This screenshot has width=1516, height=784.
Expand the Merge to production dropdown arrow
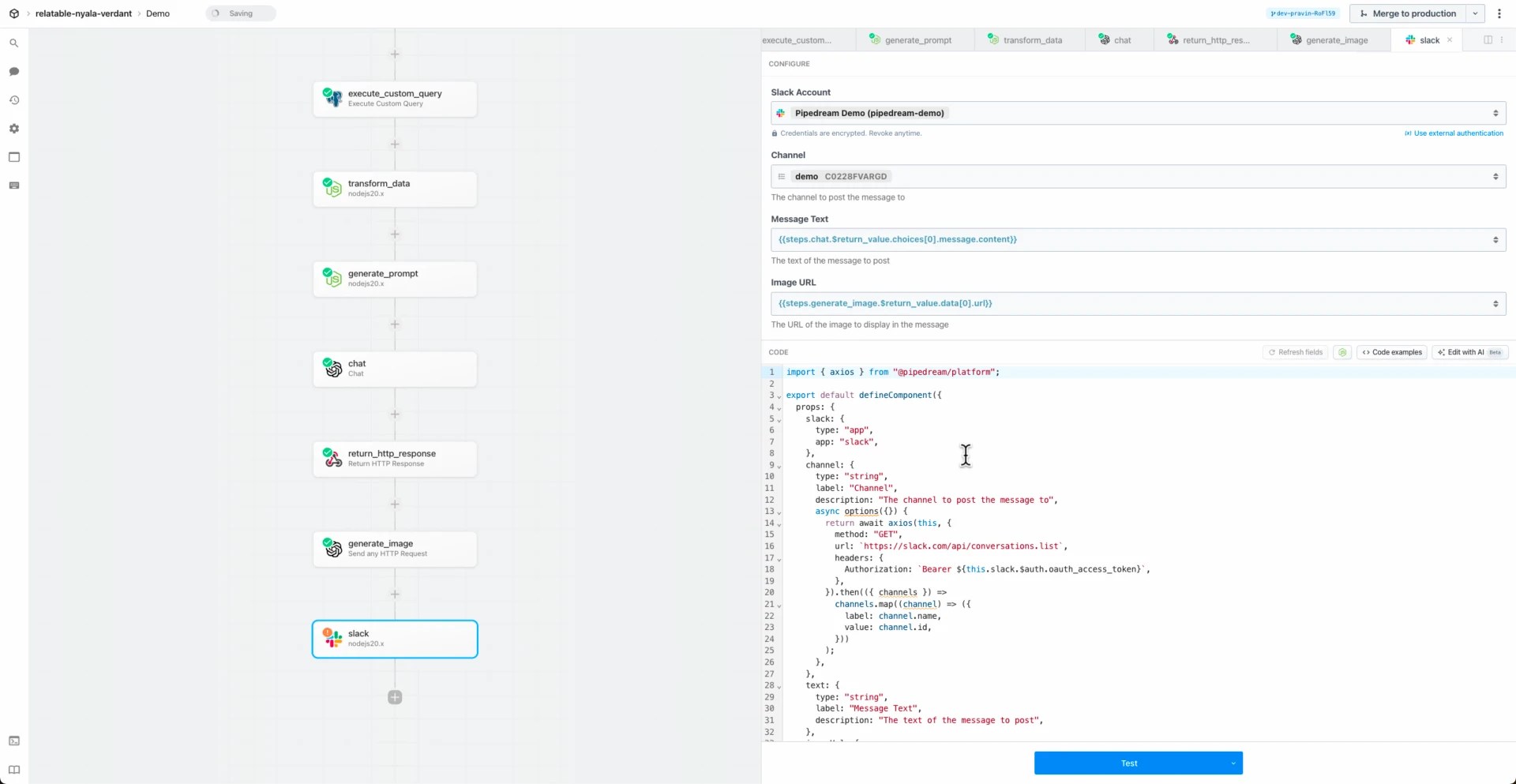[x=1476, y=13]
